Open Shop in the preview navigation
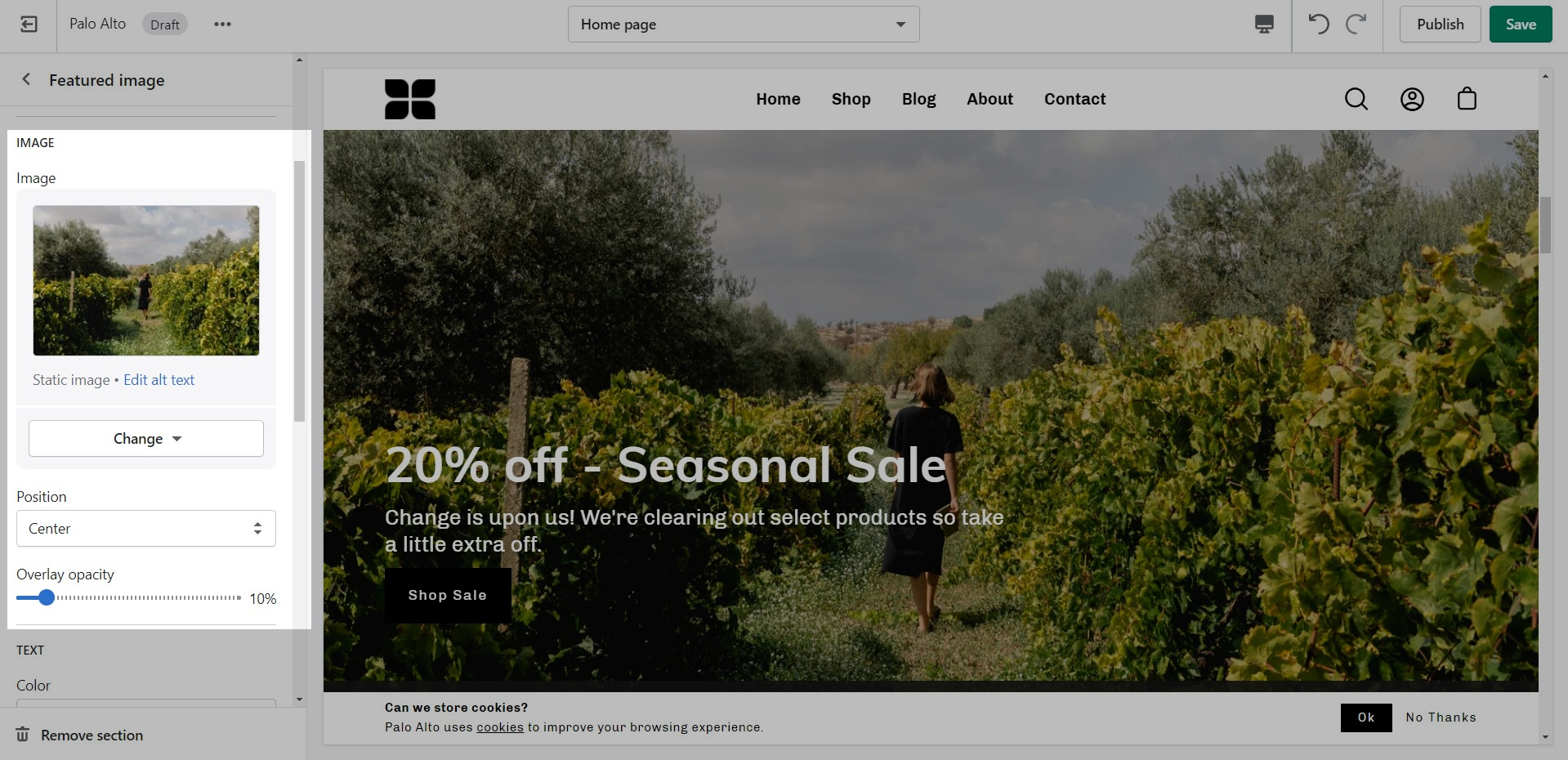 pyautogui.click(x=851, y=99)
